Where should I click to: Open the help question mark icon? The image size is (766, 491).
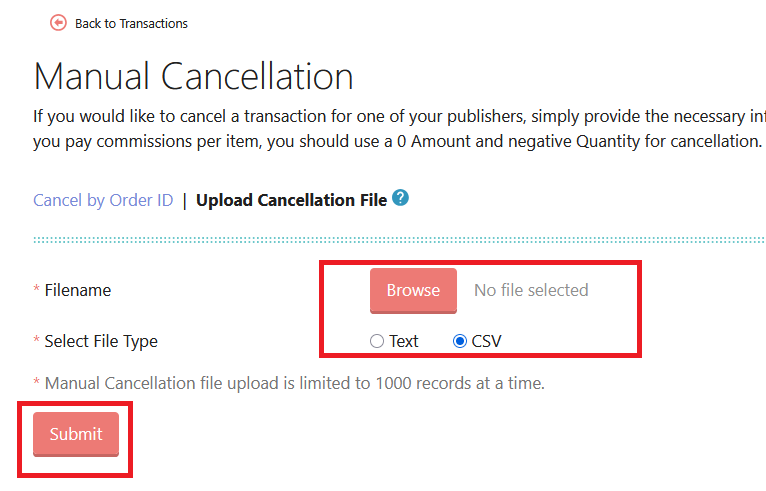[401, 197]
